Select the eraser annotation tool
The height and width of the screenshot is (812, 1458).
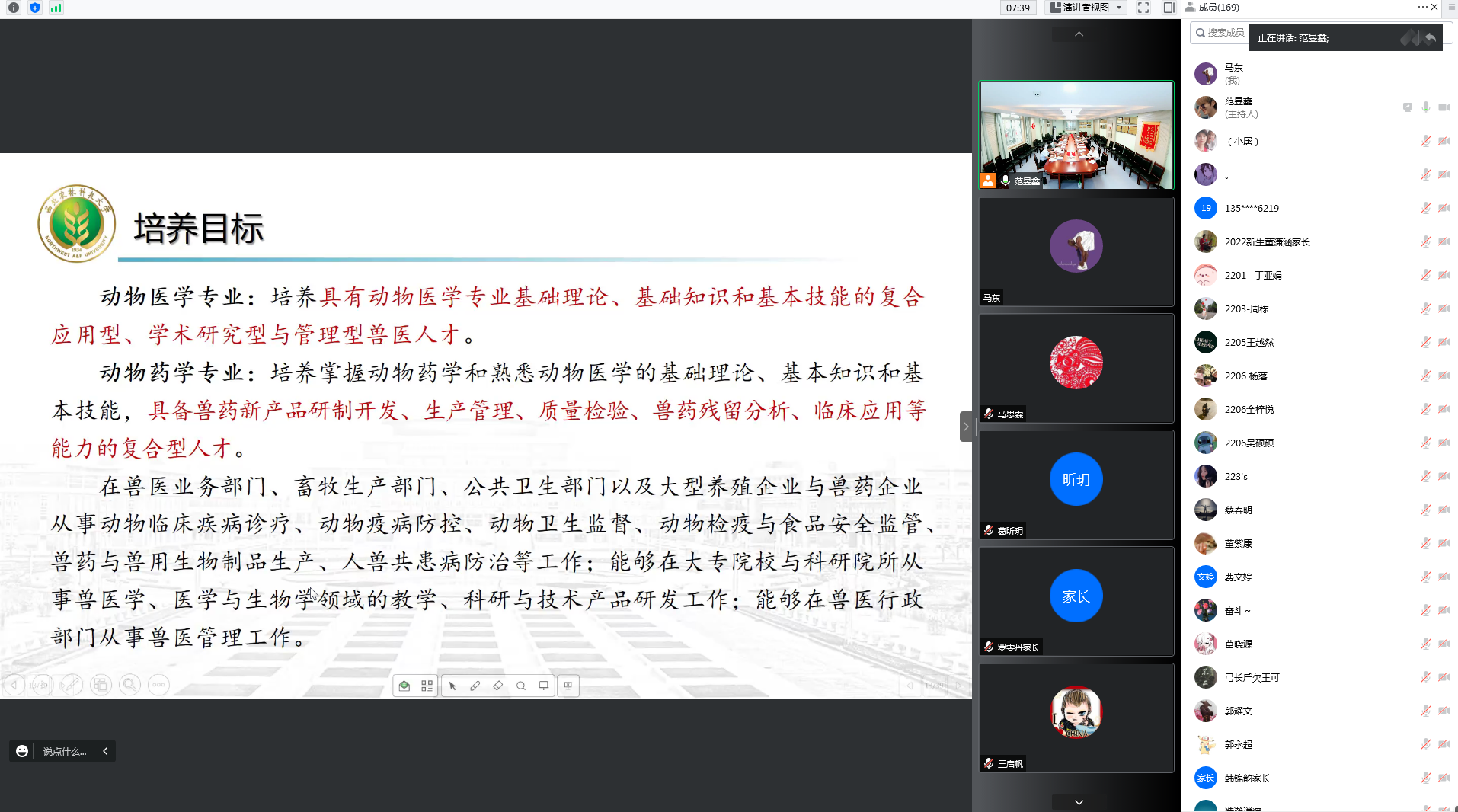pos(498,686)
